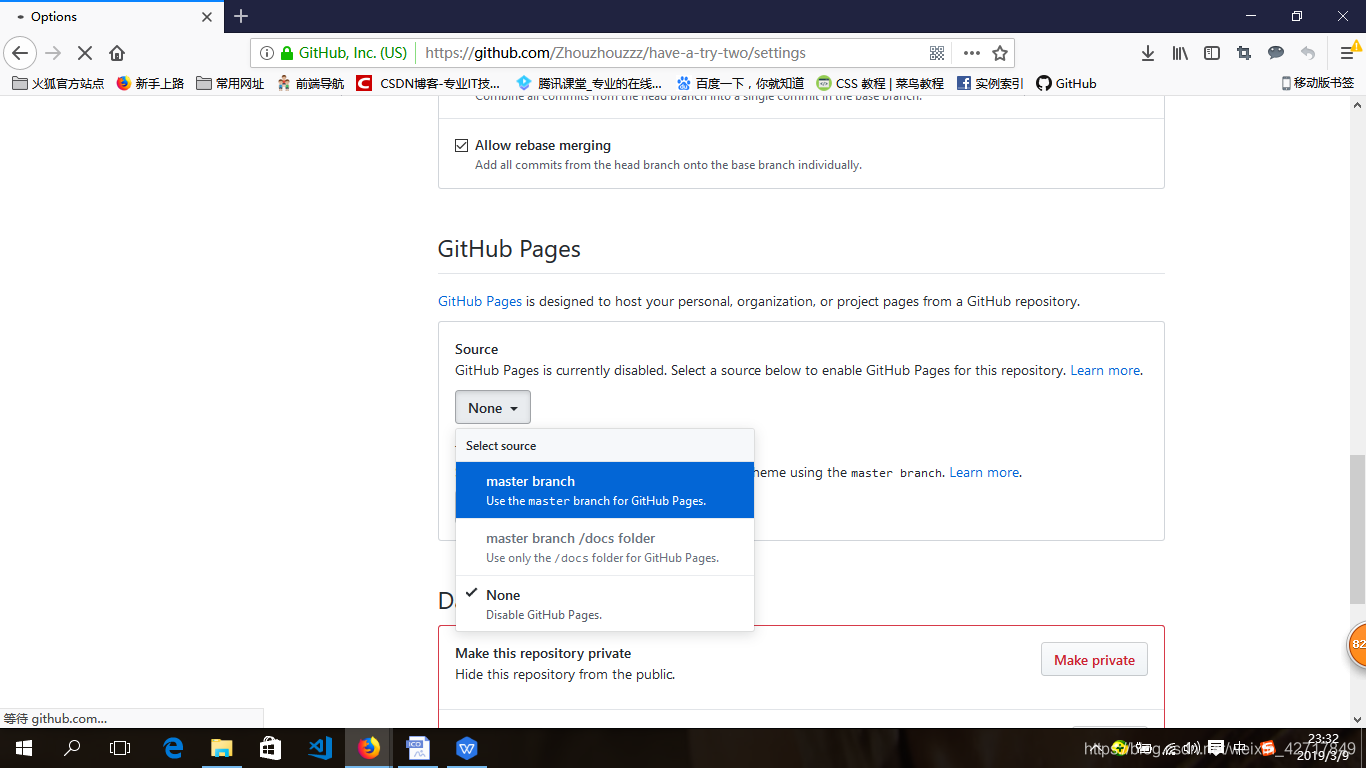Open Windows taskbar search

tap(72, 747)
